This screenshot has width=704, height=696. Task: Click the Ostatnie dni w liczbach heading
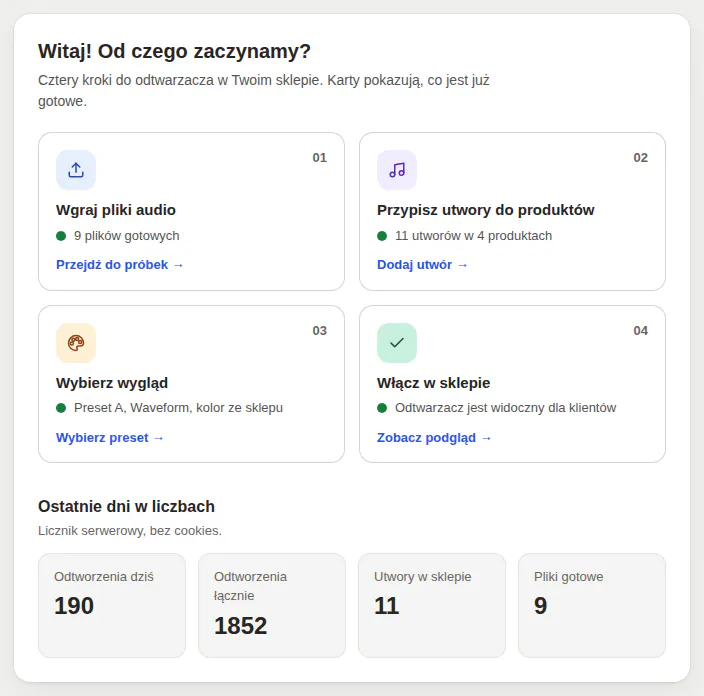tap(127, 507)
